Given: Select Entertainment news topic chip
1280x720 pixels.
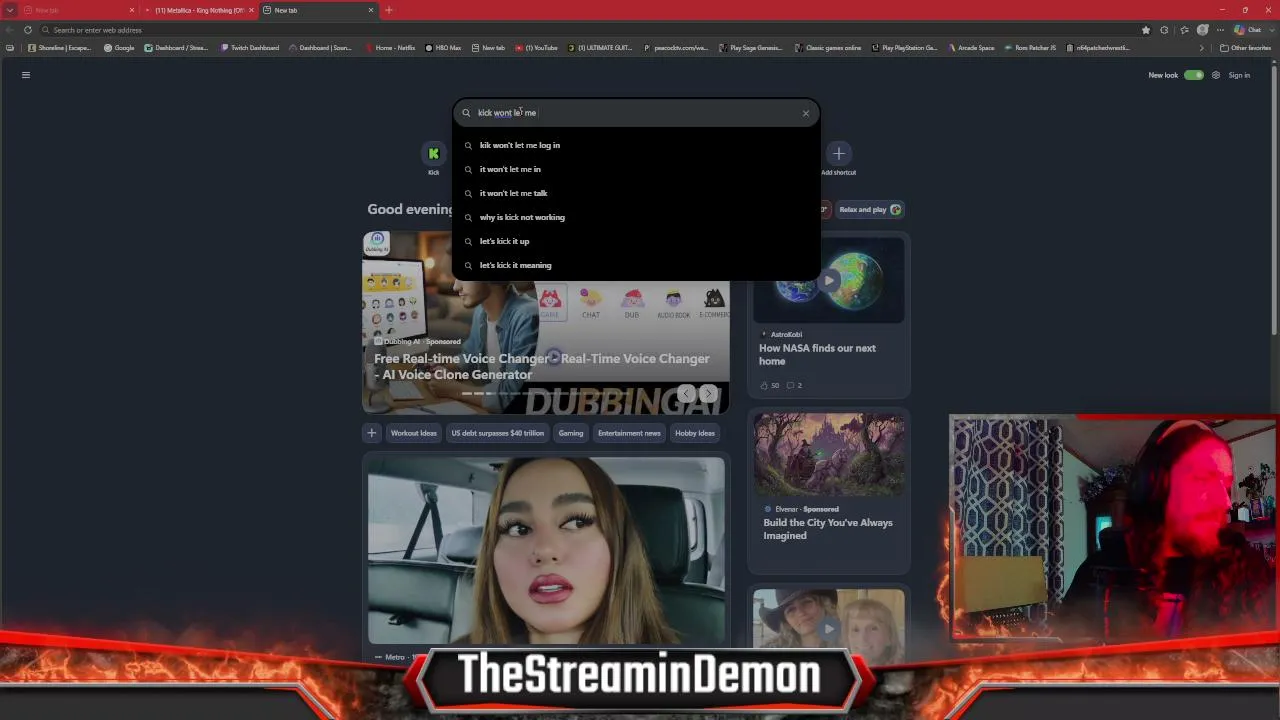Looking at the screenshot, I should [629, 433].
